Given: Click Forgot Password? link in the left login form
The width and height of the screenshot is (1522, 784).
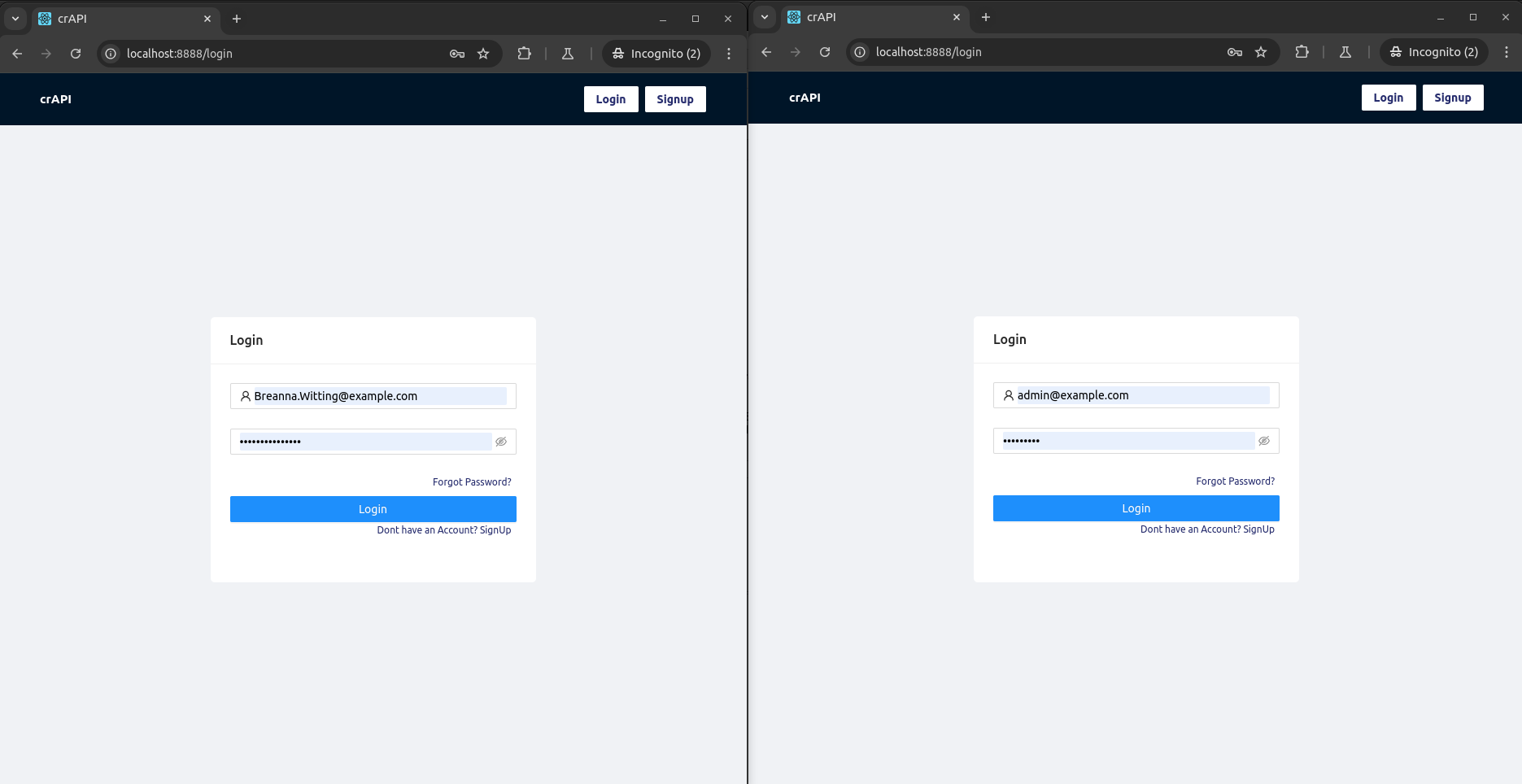Looking at the screenshot, I should 472,482.
